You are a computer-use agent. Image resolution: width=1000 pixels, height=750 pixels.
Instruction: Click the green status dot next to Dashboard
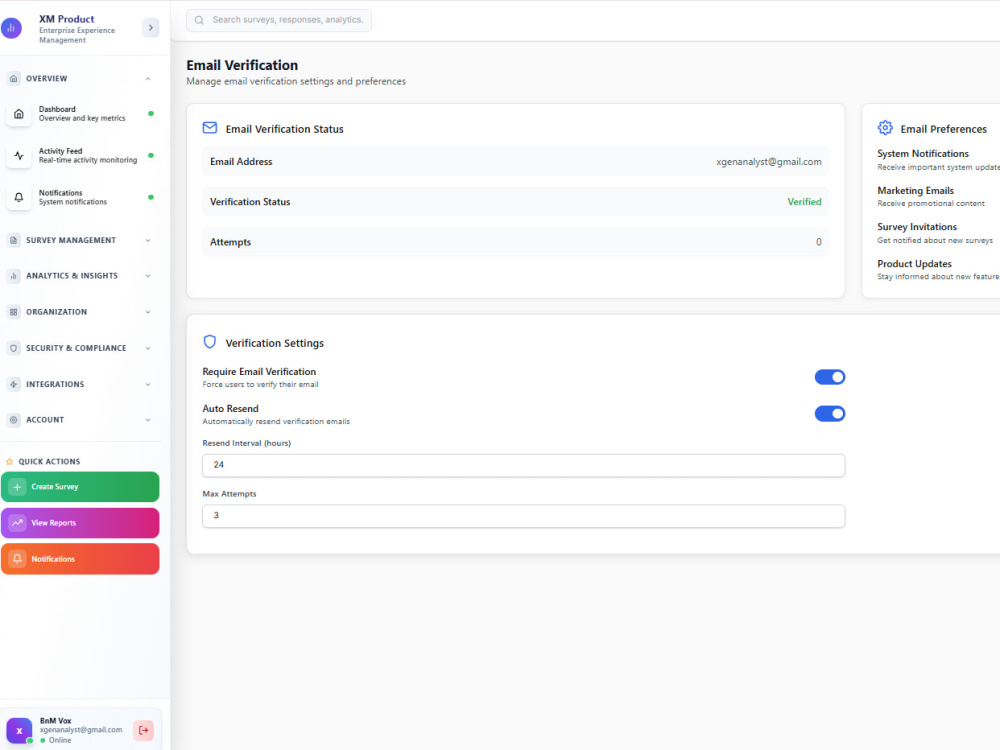coord(151,114)
